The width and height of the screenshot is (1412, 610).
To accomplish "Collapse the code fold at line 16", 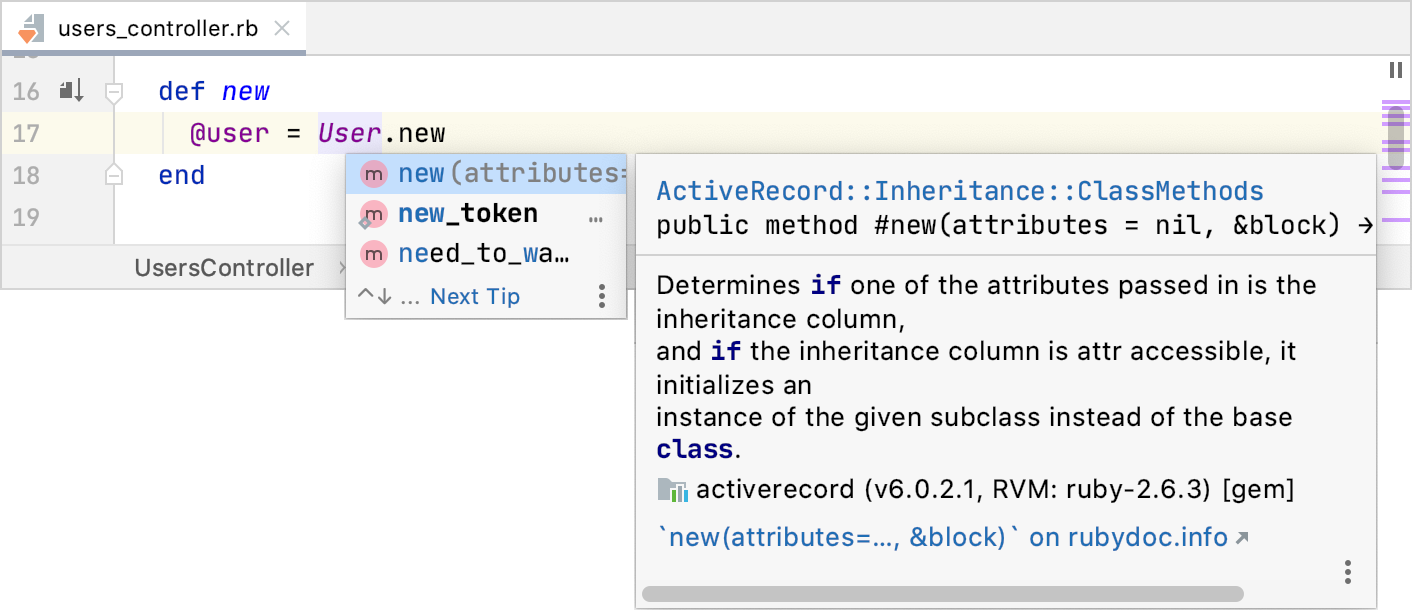I will coord(113,92).
